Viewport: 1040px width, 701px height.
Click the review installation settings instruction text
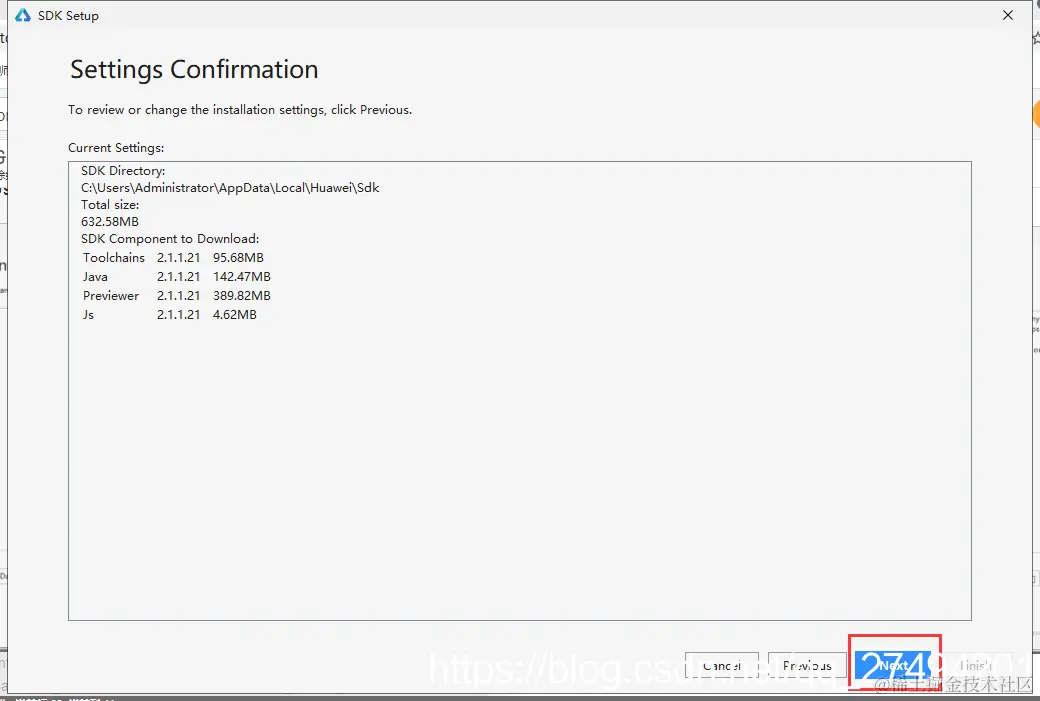click(x=240, y=110)
